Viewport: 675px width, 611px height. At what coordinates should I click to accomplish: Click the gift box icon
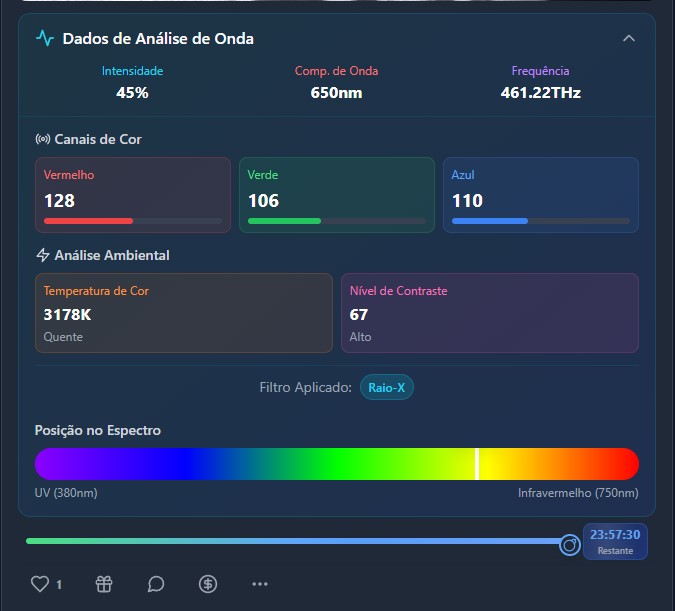point(104,584)
